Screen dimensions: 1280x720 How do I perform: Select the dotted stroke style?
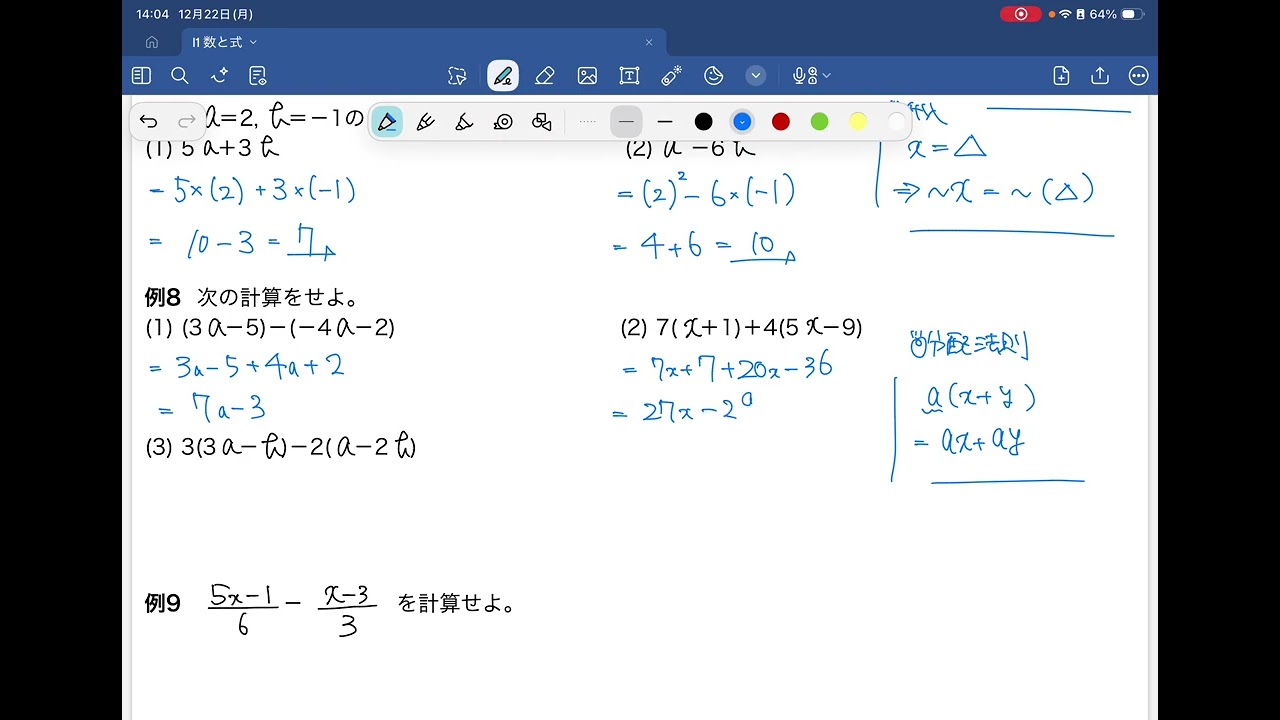588,122
